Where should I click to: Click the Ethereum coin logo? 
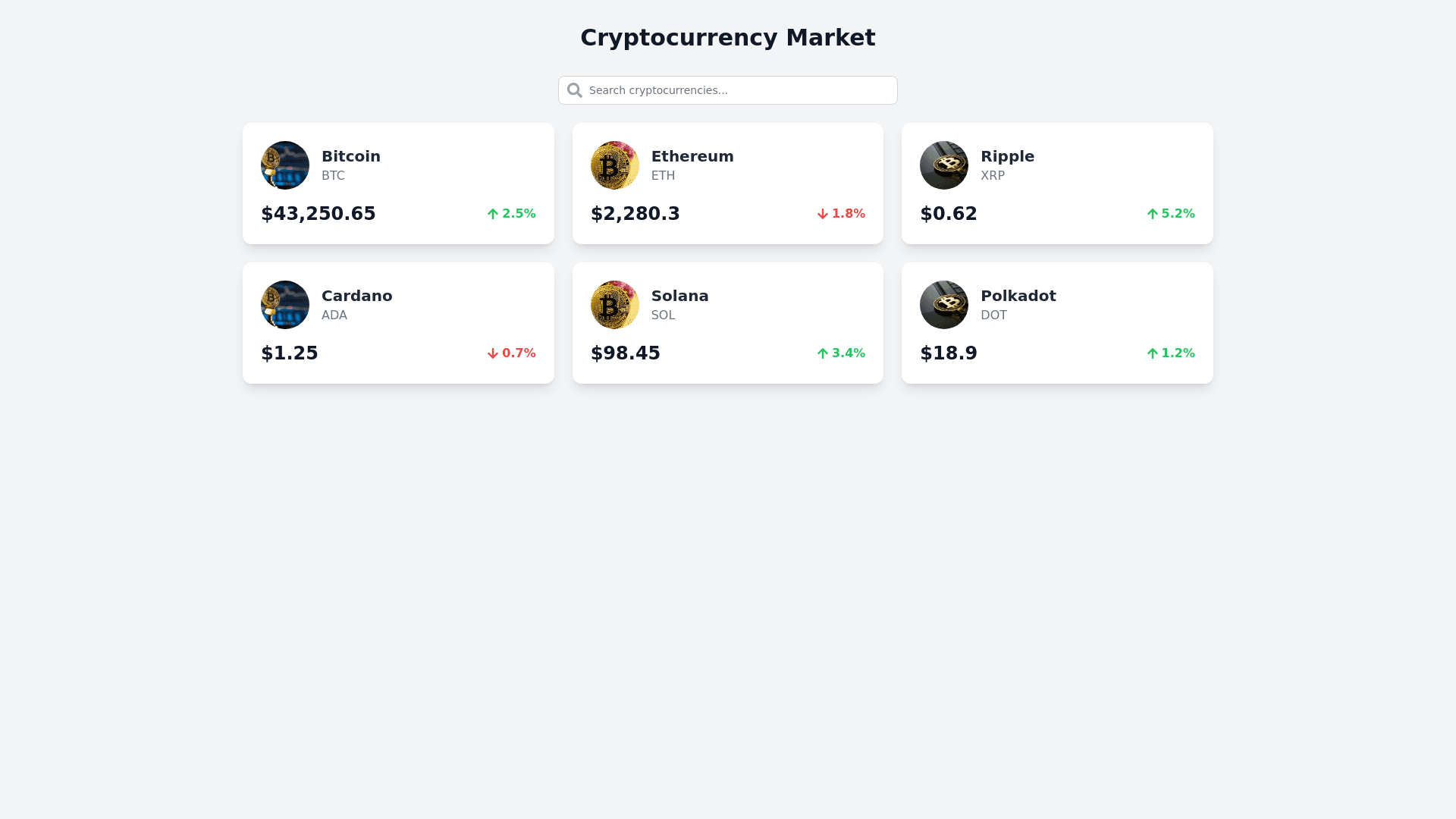[615, 165]
